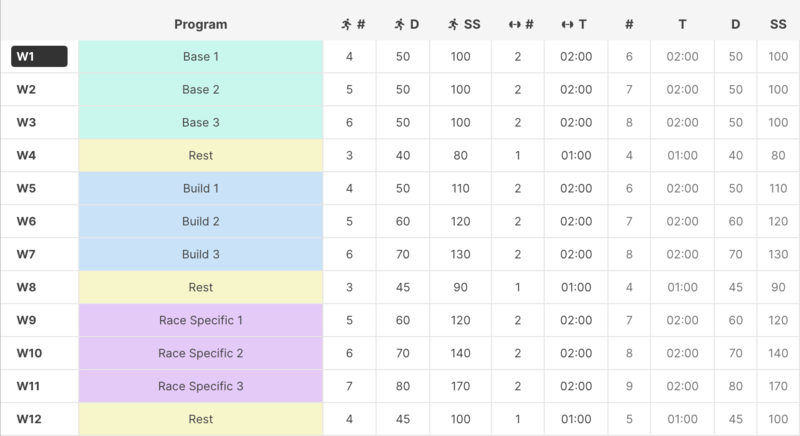Click the Program column header
This screenshot has height=436, width=800.
coord(201,24)
